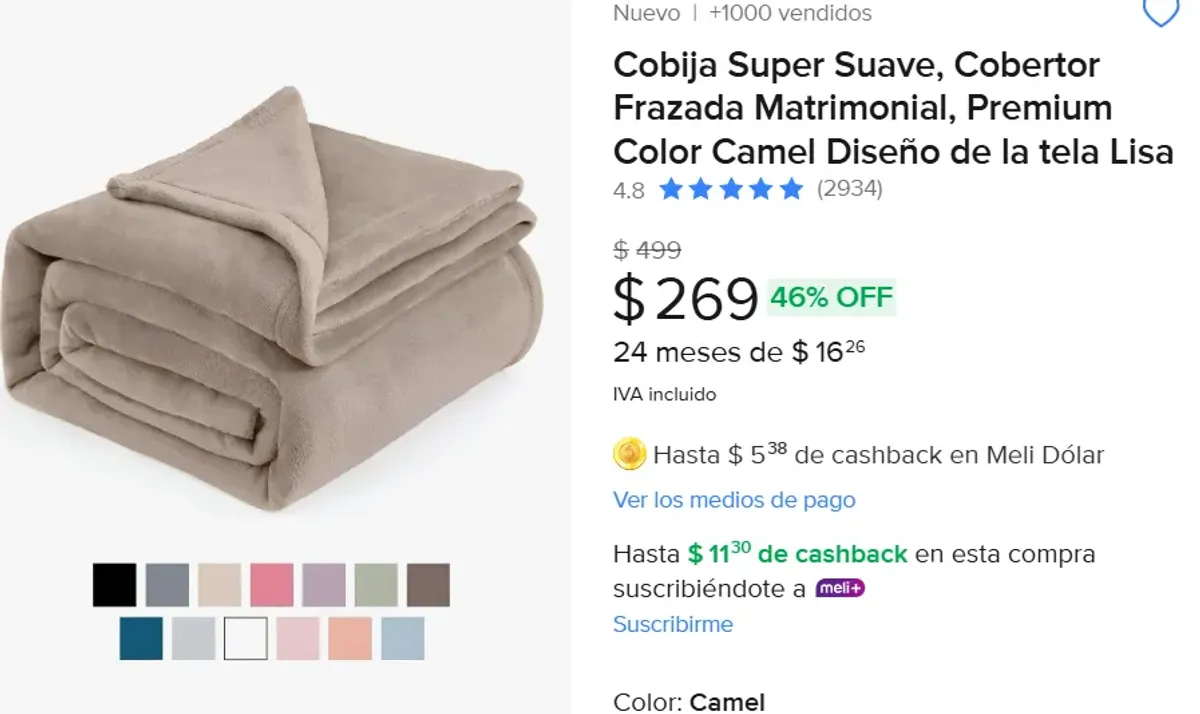The height and width of the screenshot is (714, 1200).
Task: Click the 4.8 rating score
Action: [x=628, y=190]
